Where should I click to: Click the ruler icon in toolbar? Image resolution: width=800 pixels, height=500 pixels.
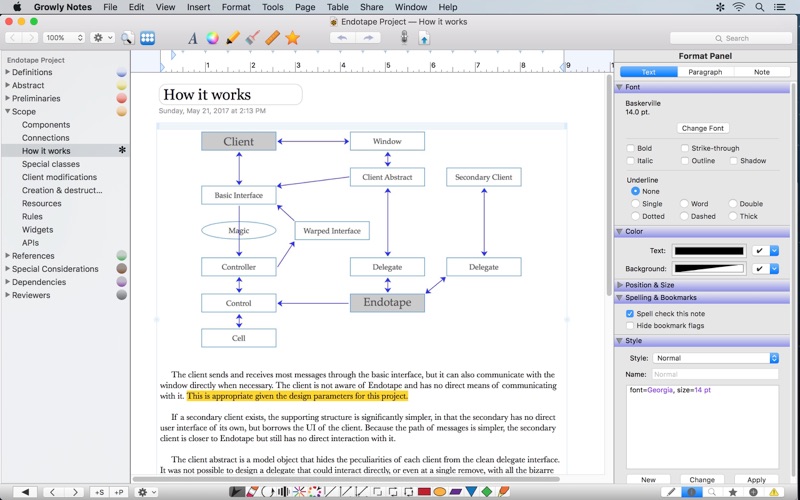(271, 38)
